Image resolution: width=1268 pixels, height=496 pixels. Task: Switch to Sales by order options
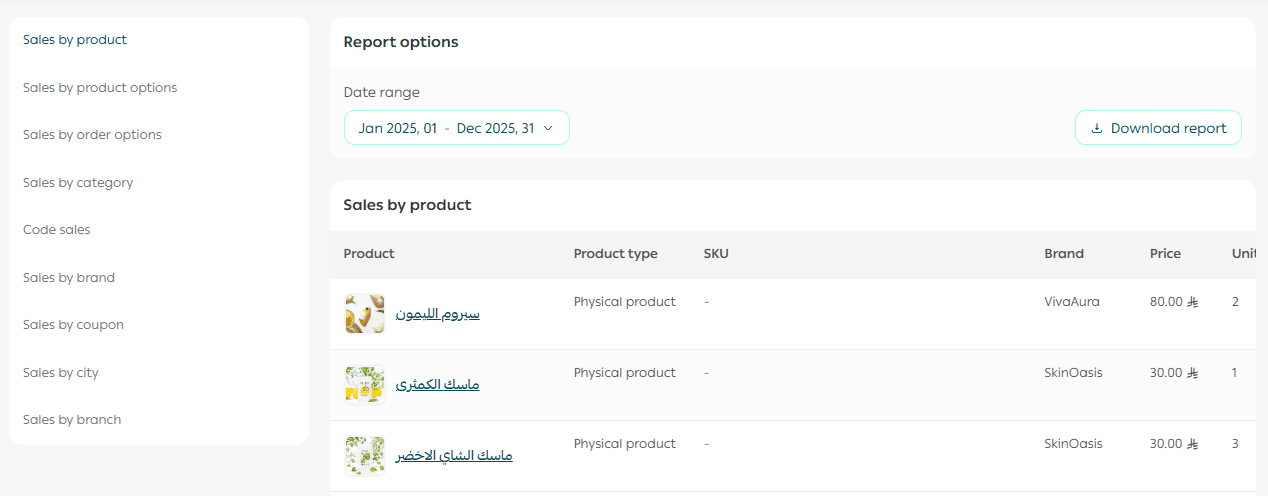[92, 135]
